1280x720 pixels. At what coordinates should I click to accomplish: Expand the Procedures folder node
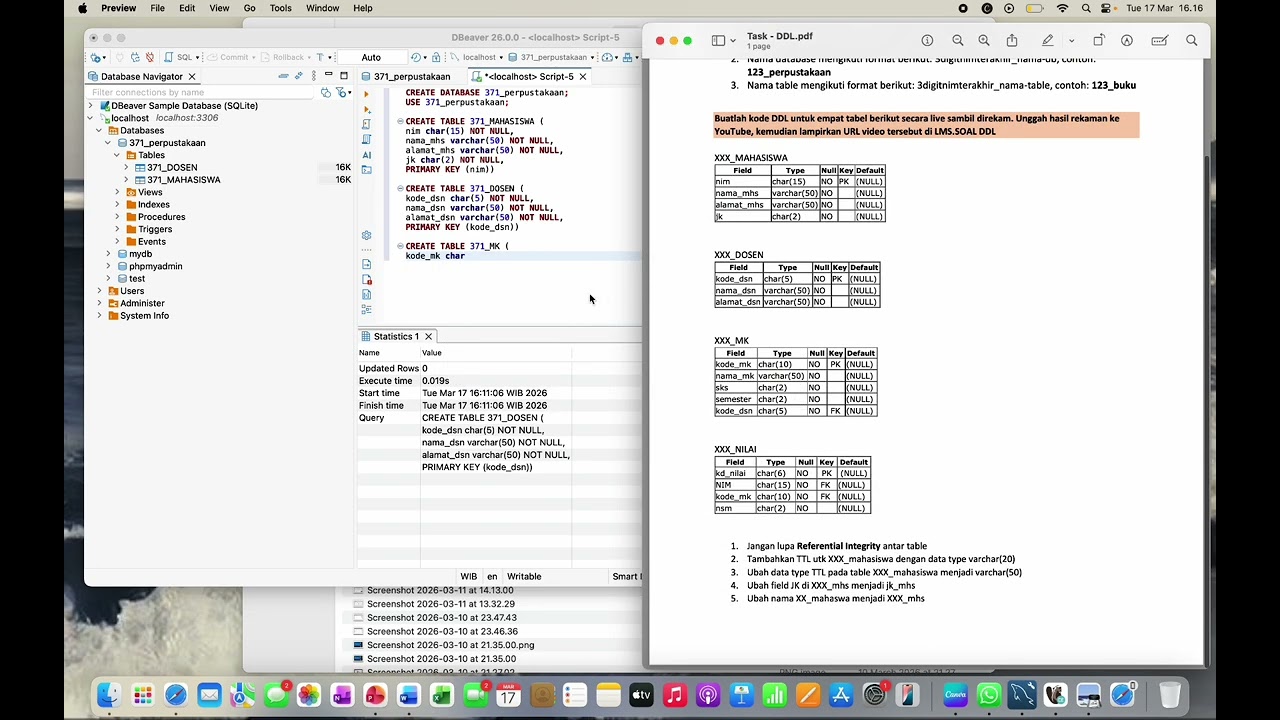click(117, 217)
